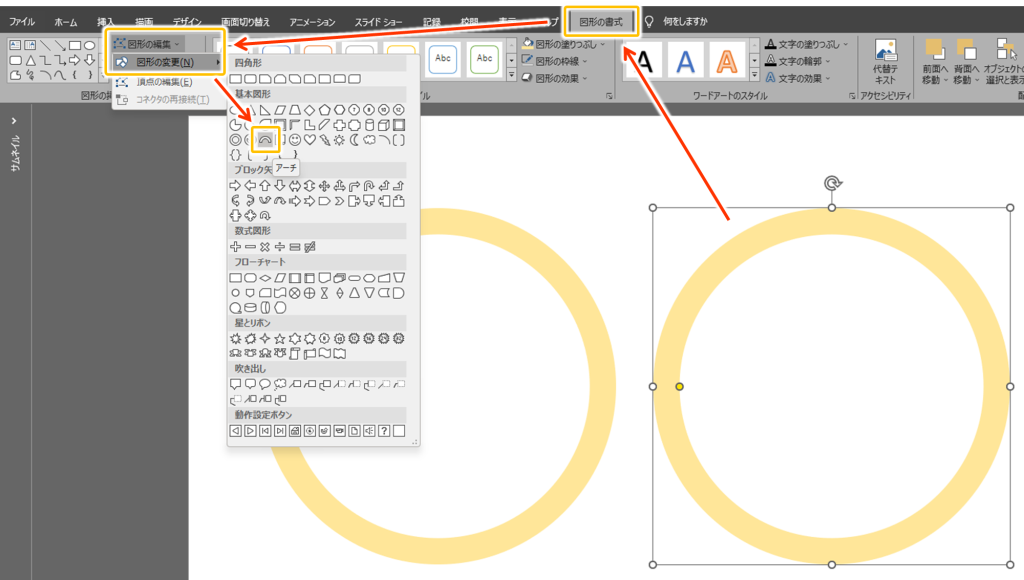
Task: Choose the right block arrow shape
Action: [236, 186]
